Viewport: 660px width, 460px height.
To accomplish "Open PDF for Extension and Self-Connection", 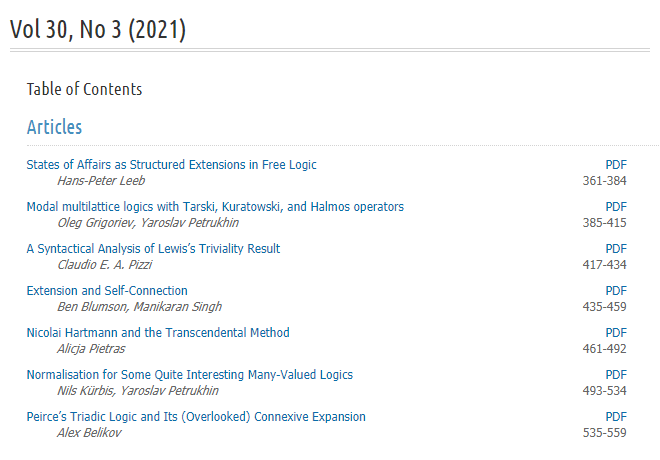I will pos(616,291).
